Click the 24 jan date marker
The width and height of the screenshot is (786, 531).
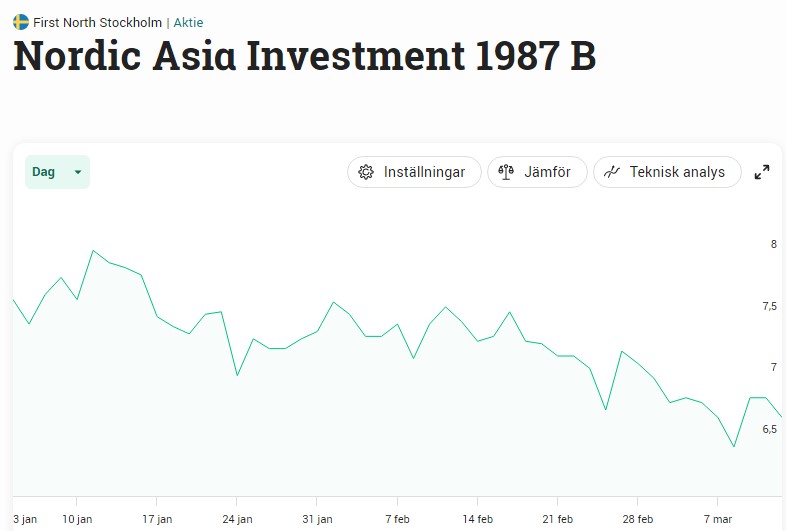click(x=236, y=519)
